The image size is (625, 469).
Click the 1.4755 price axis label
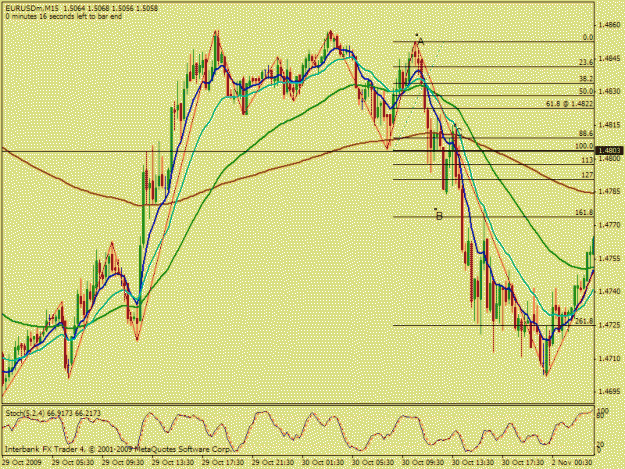(x=610, y=259)
